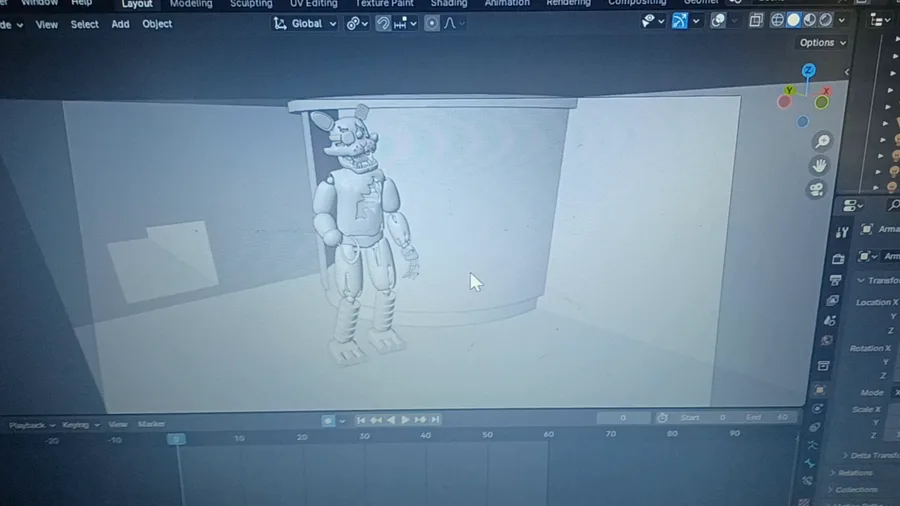
Task: Open the timeline Marker menu
Action: pos(152,424)
